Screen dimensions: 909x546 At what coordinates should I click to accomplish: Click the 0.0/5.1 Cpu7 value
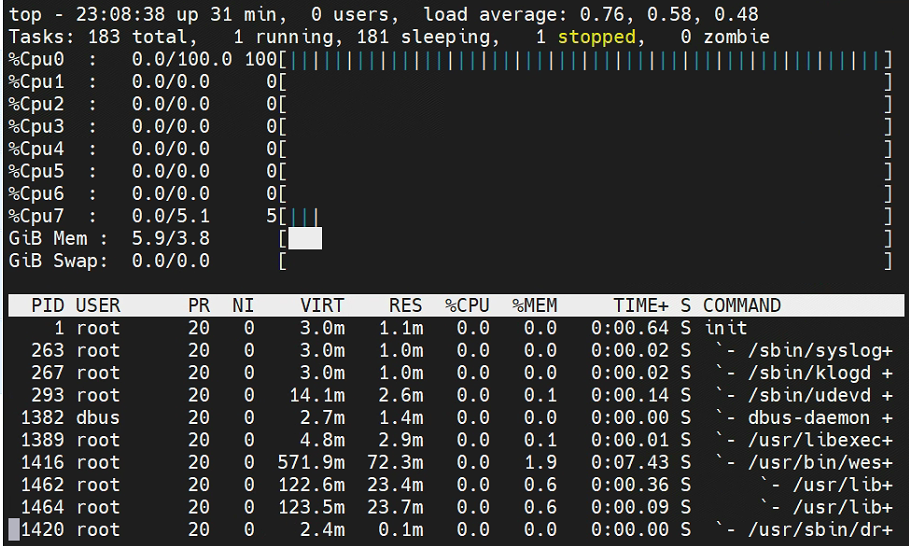pyautogui.click(x=171, y=217)
